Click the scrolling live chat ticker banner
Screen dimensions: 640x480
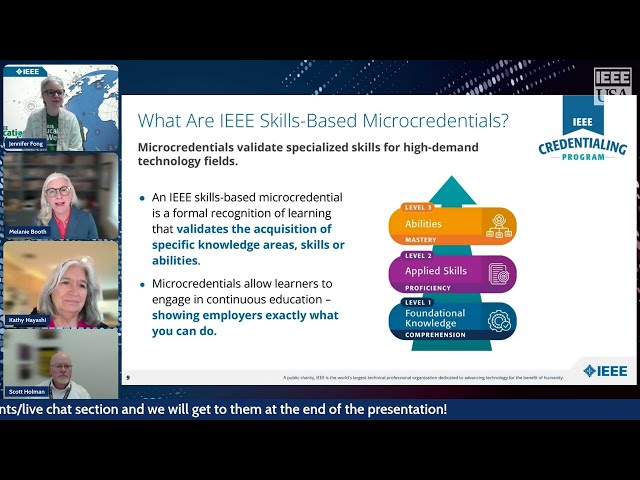320,409
